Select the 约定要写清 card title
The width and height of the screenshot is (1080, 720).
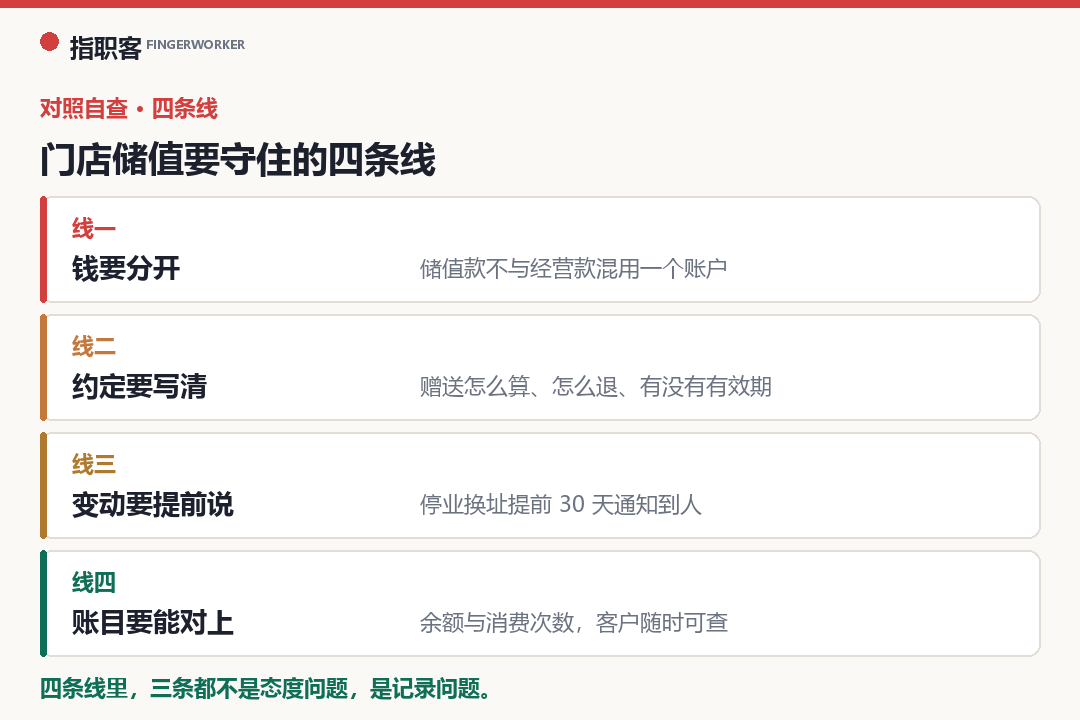pos(139,386)
